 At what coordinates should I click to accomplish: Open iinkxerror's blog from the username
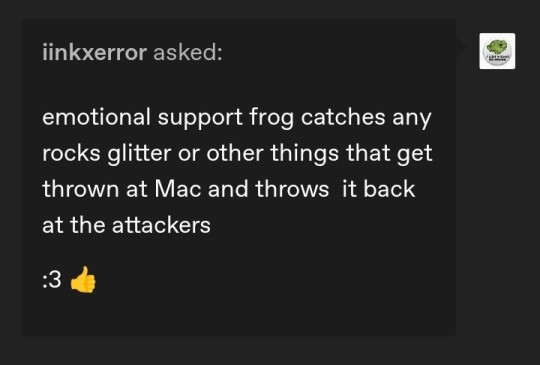94,53
